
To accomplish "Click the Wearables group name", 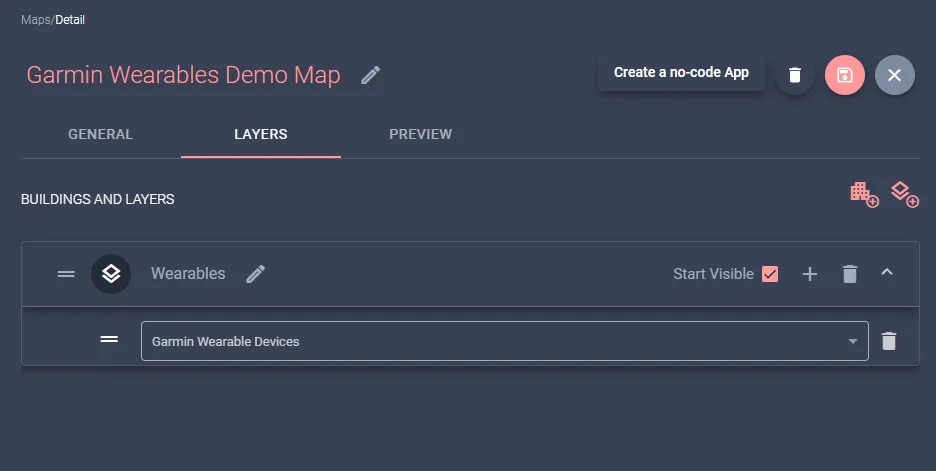I will [x=188, y=273].
